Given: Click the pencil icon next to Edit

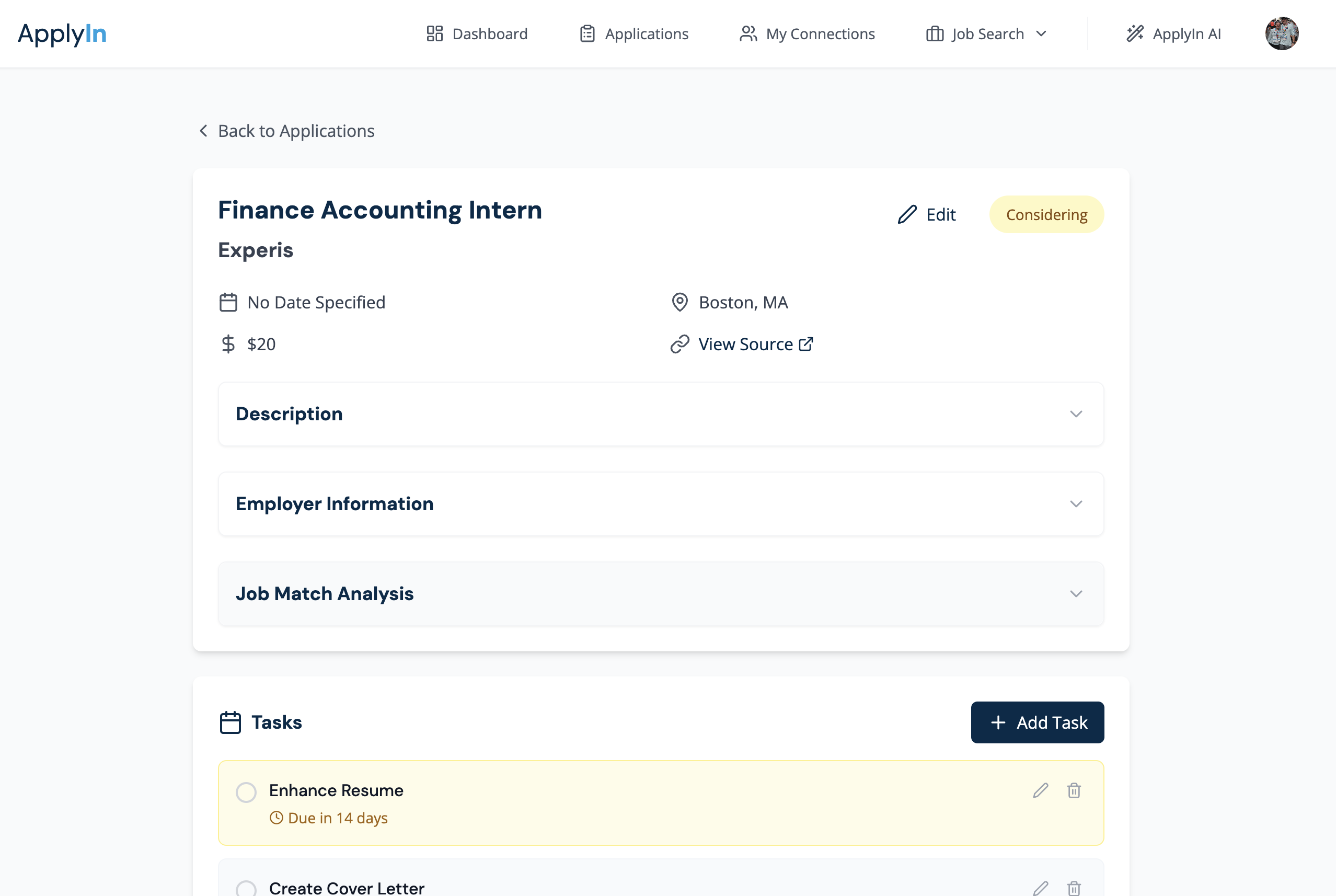Looking at the screenshot, I should tap(906, 215).
